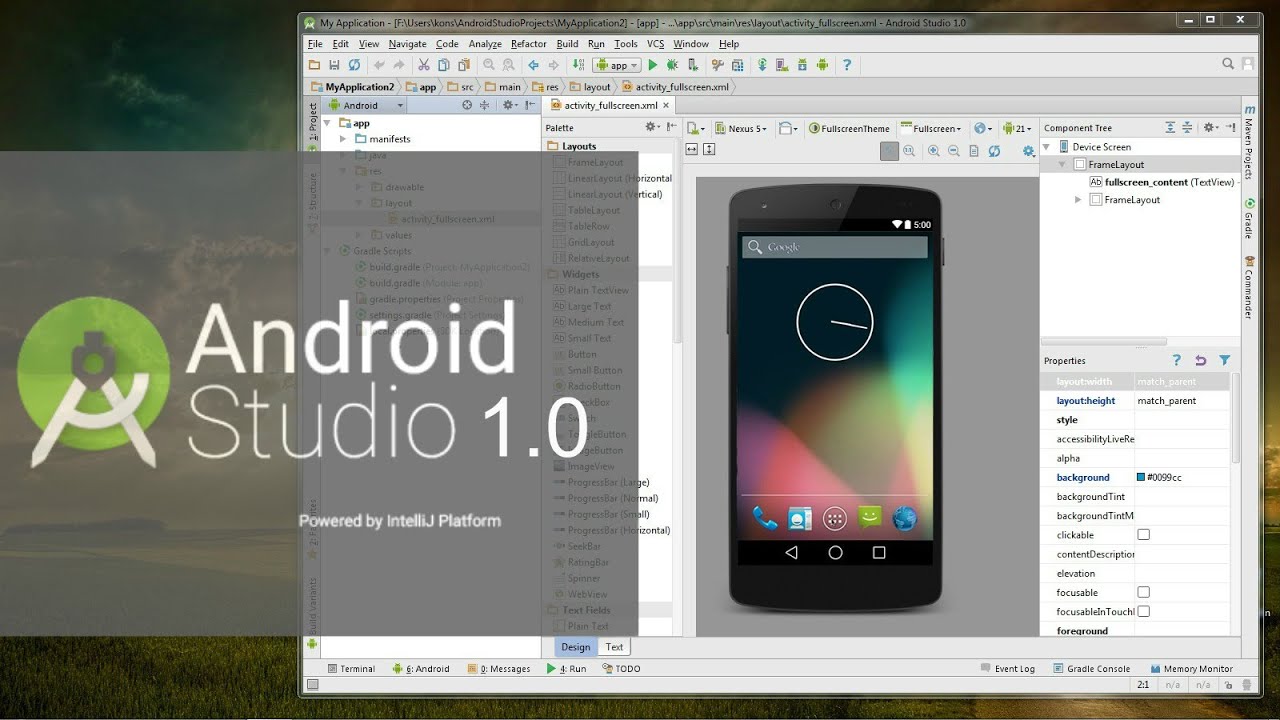The width and height of the screenshot is (1280, 720).
Task: Click the Synchronize toolbar icon
Action: (x=353, y=65)
